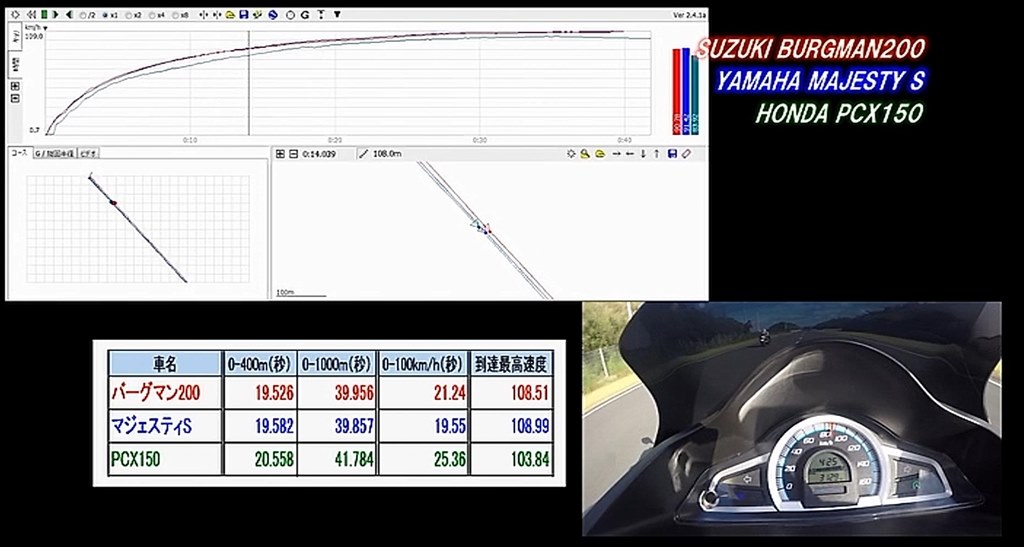Click the save floppy icon in map toolbar

(x=672, y=154)
